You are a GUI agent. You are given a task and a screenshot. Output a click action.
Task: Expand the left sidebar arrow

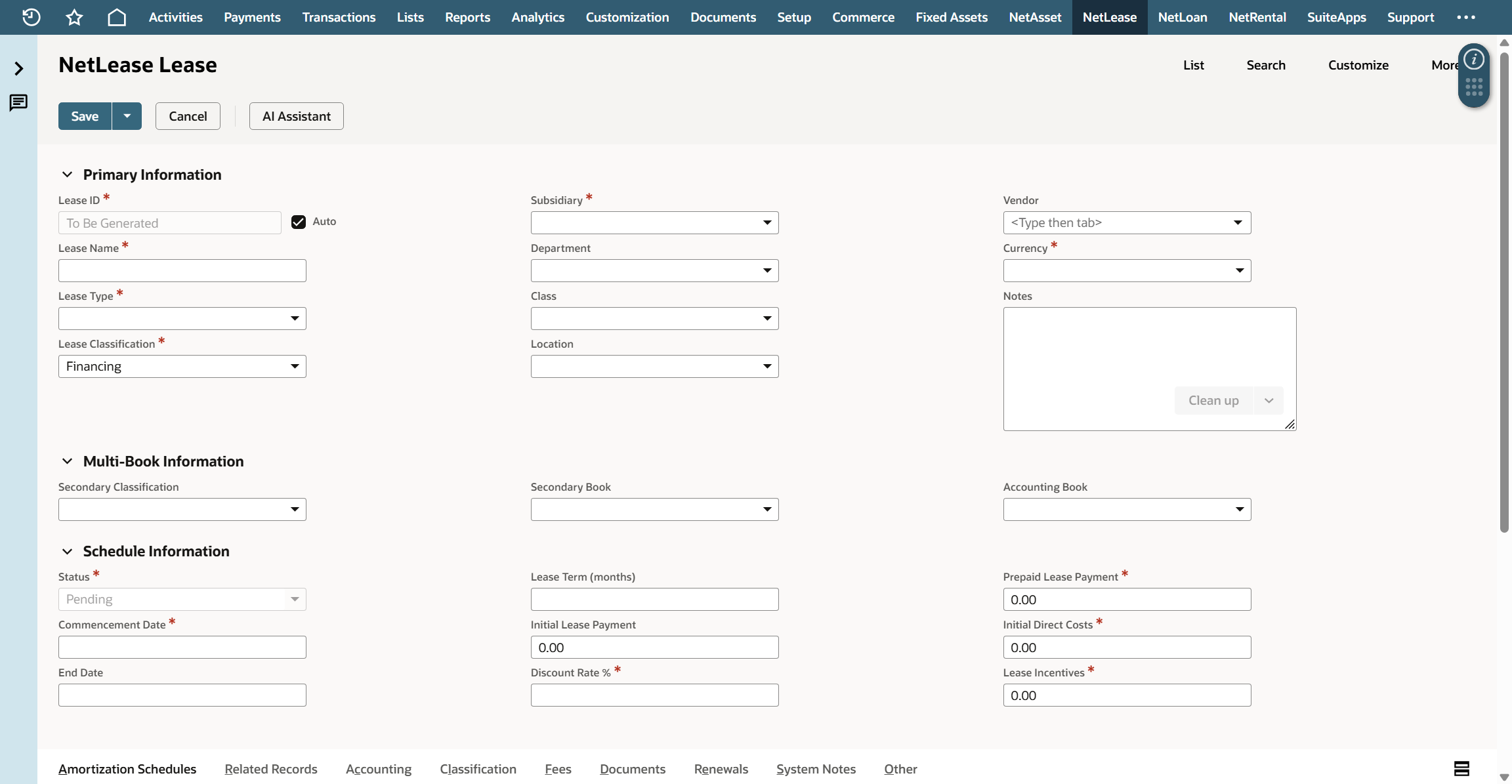tap(19, 68)
